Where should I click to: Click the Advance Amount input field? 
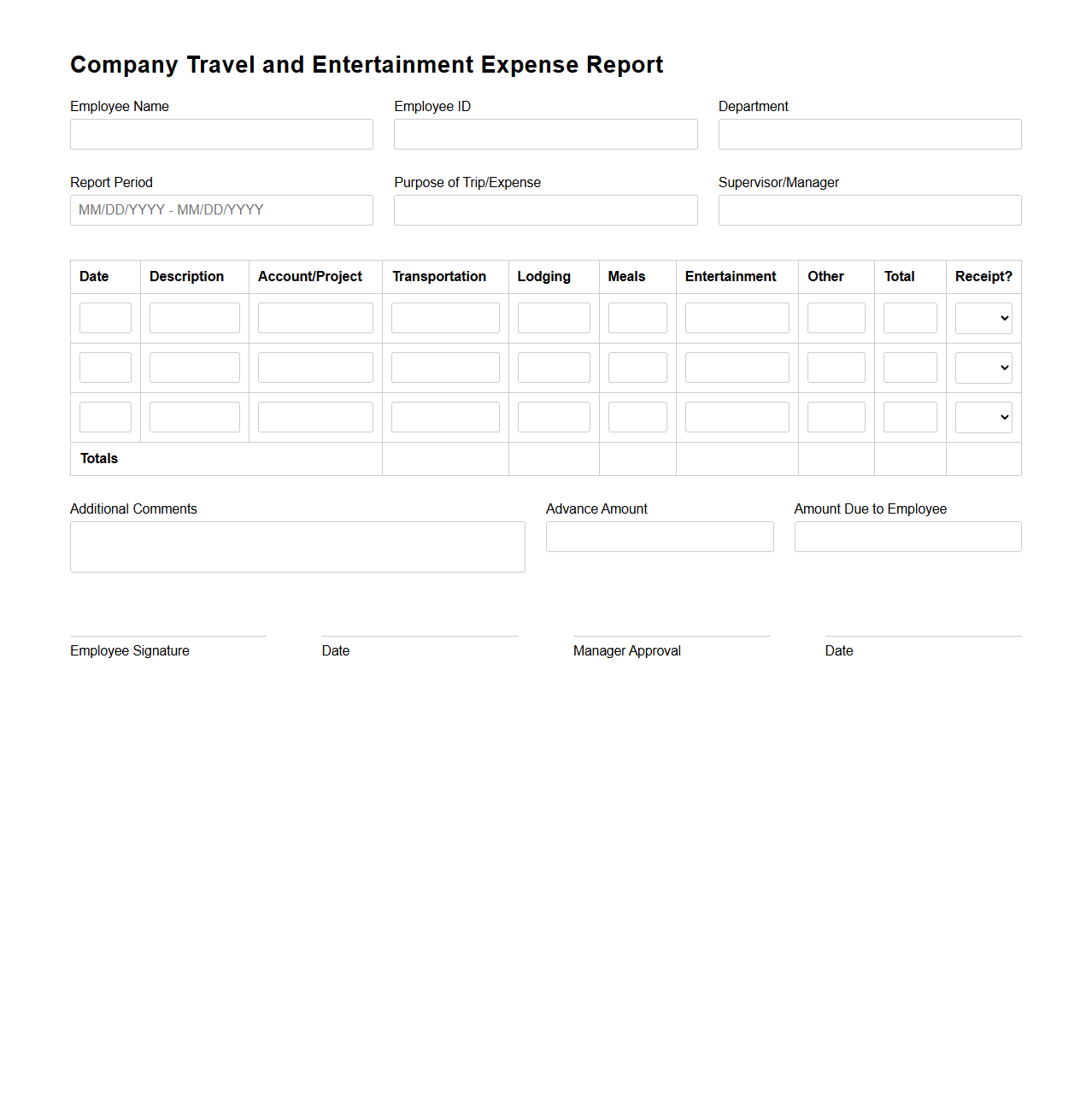pyautogui.click(x=660, y=537)
